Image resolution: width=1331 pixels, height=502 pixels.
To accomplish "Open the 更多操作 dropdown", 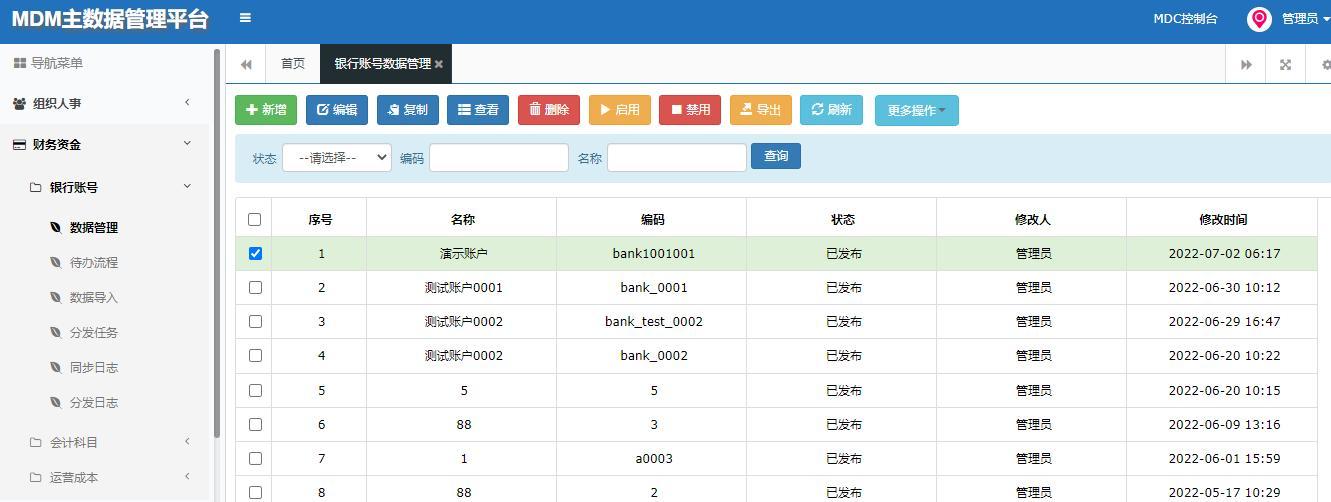I will coord(917,110).
